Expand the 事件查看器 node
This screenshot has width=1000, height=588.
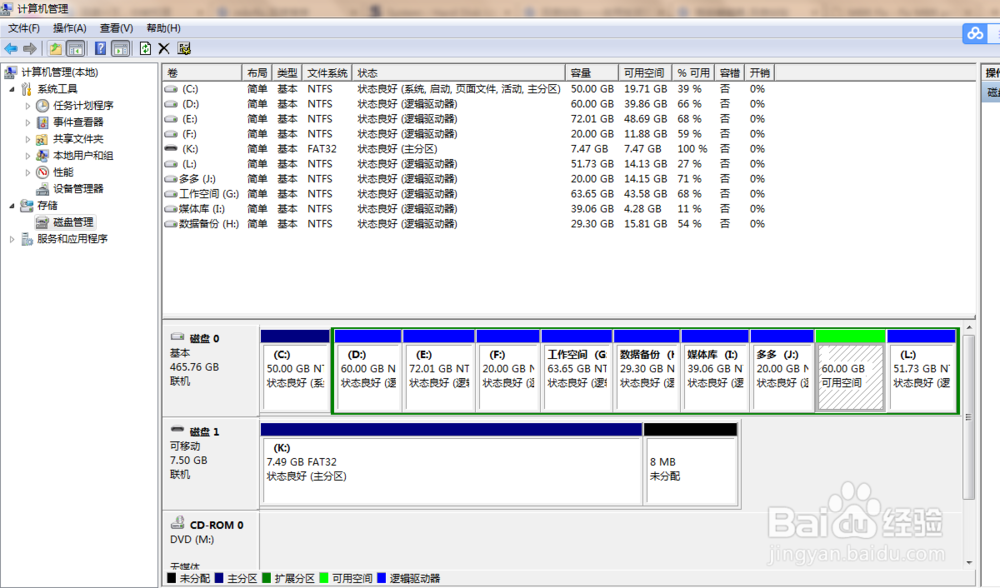(27, 122)
